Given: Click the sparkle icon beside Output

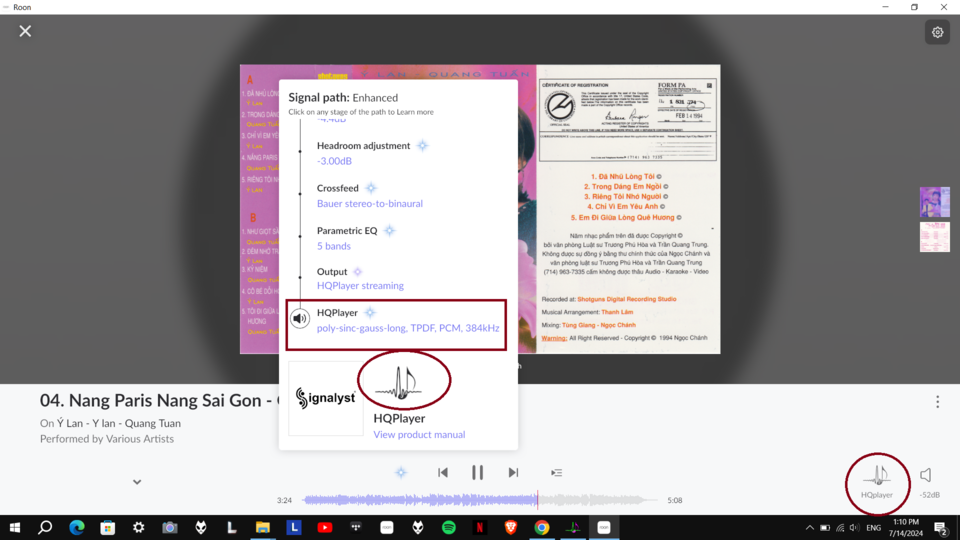Looking at the screenshot, I should pyautogui.click(x=358, y=272).
